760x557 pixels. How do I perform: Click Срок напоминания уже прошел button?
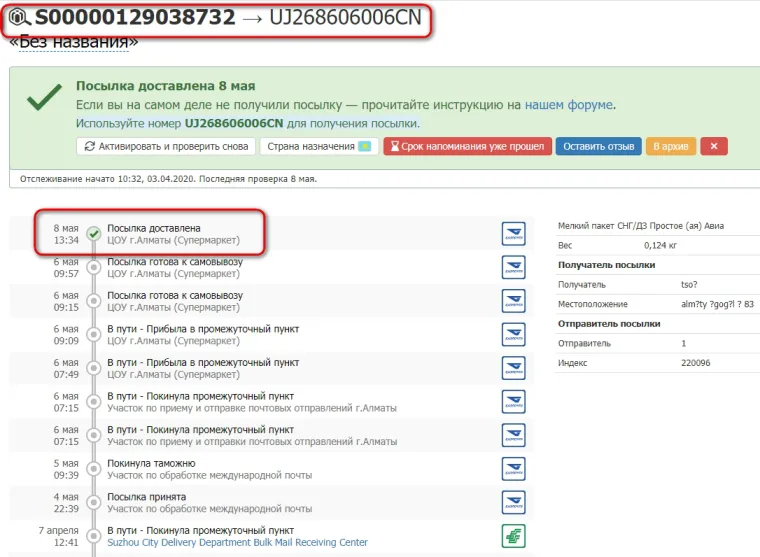coord(466,146)
